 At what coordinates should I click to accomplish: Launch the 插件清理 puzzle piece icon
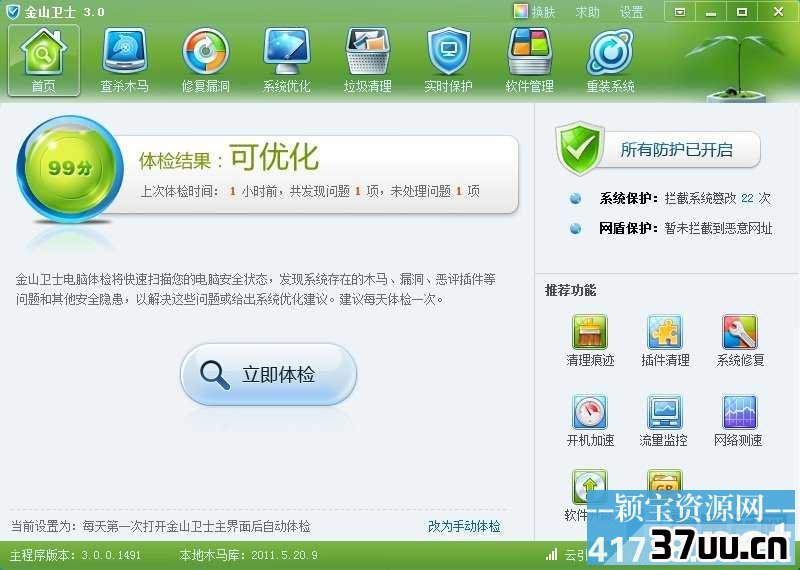click(665, 332)
